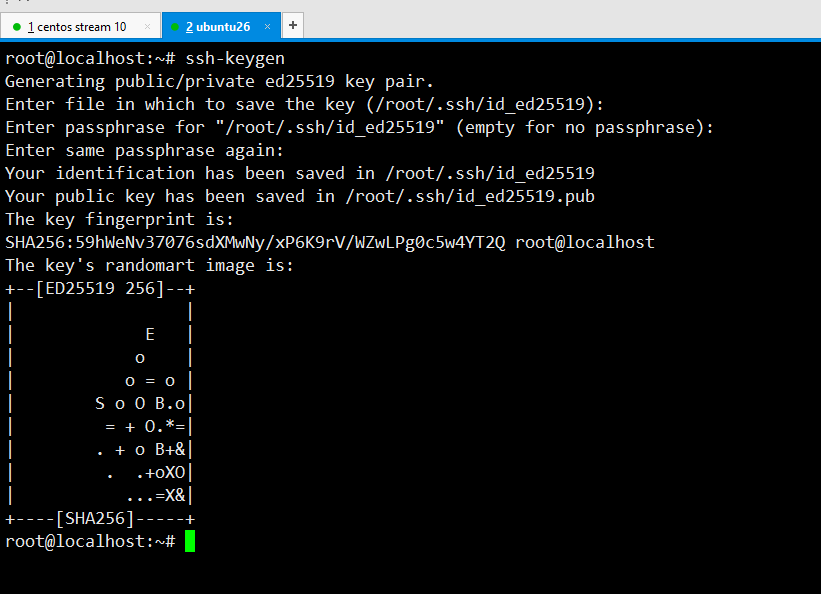Image resolution: width=821 pixels, height=594 pixels.
Task: Click the "Generating public/private ed25519" line
Action: [219, 82]
